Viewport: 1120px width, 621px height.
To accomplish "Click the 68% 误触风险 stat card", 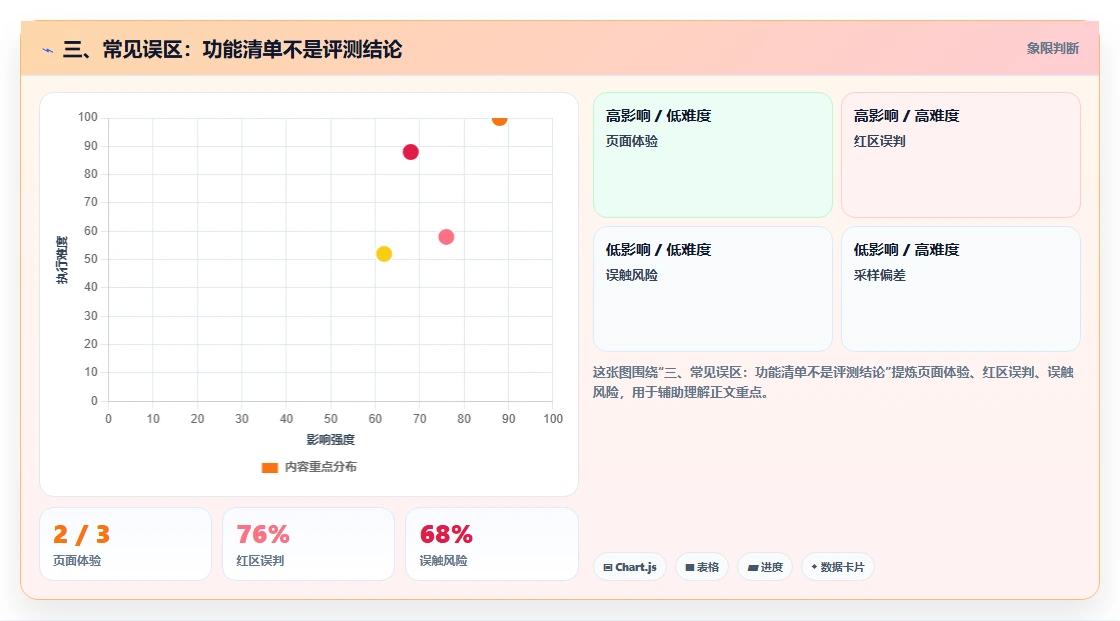I will pyautogui.click(x=491, y=545).
